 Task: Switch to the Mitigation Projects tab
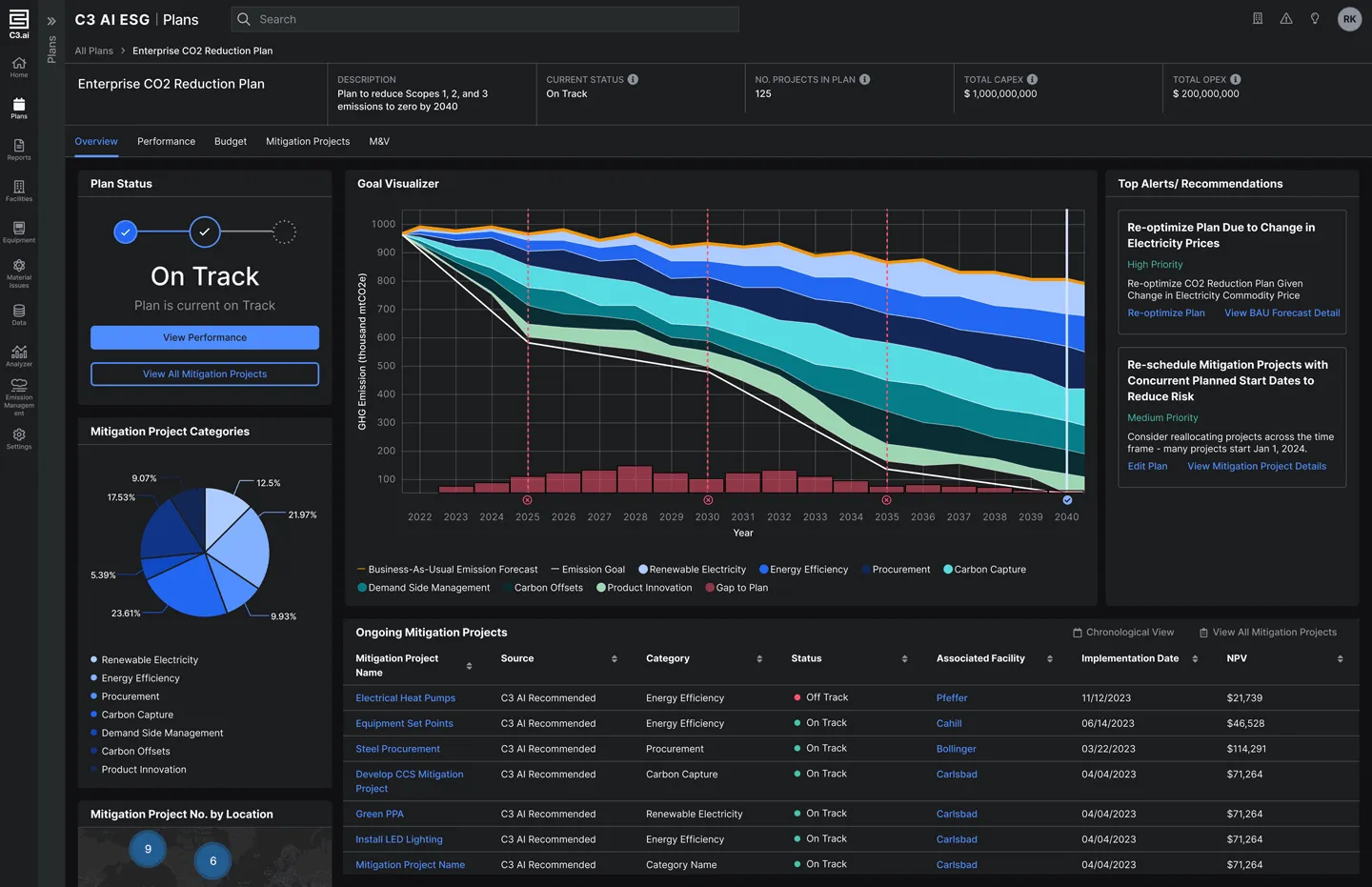tap(308, 141)
